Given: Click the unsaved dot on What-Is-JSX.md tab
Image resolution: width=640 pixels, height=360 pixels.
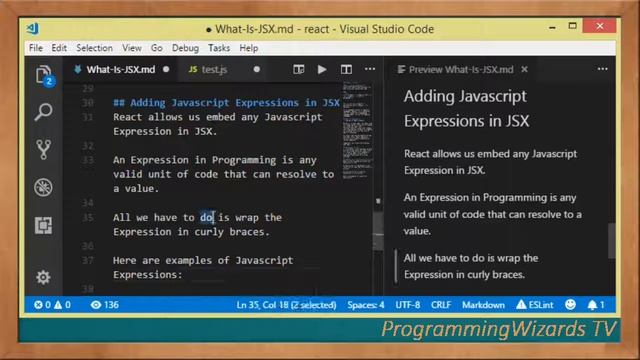Looking at the screenshot, I should (x=166, y=69).
